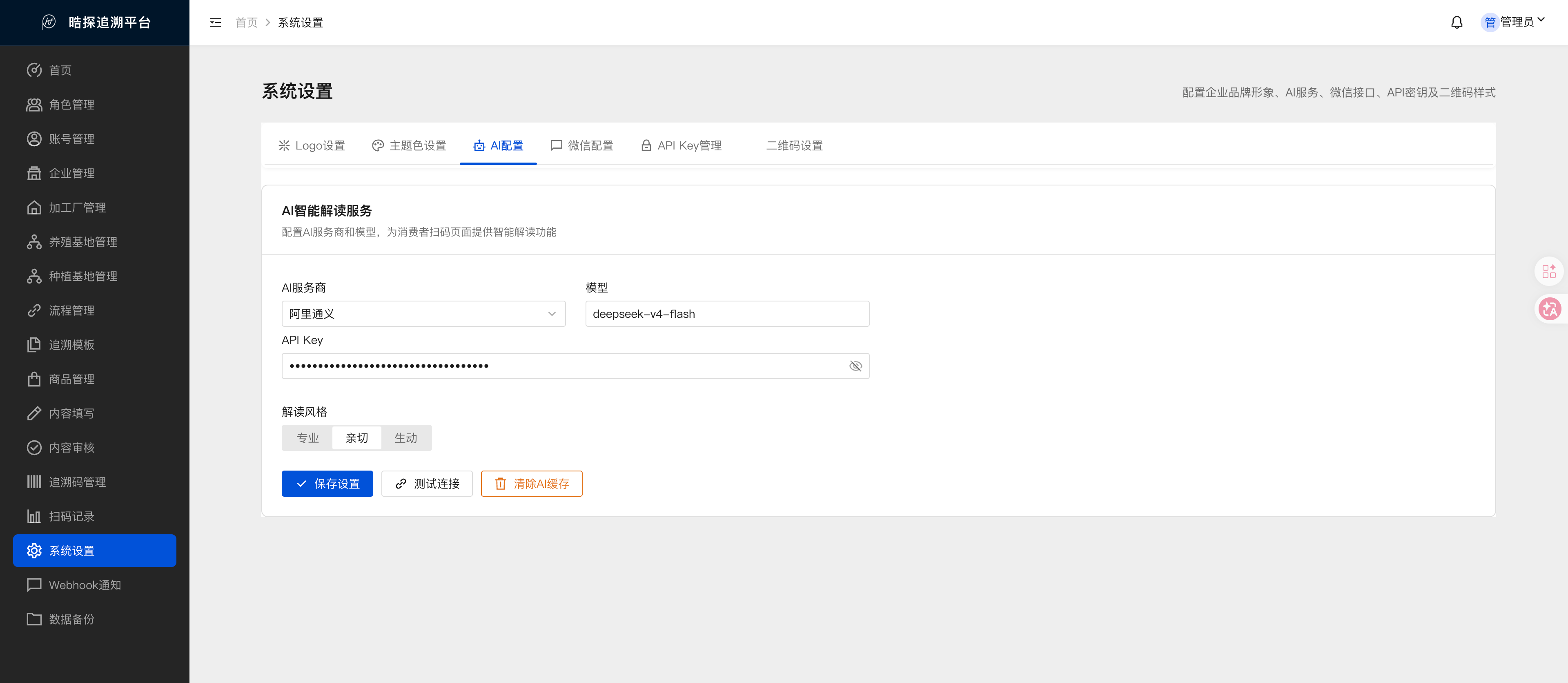Click the 角色管理 users icon
Screen dimensions: 1568x683
34,105
